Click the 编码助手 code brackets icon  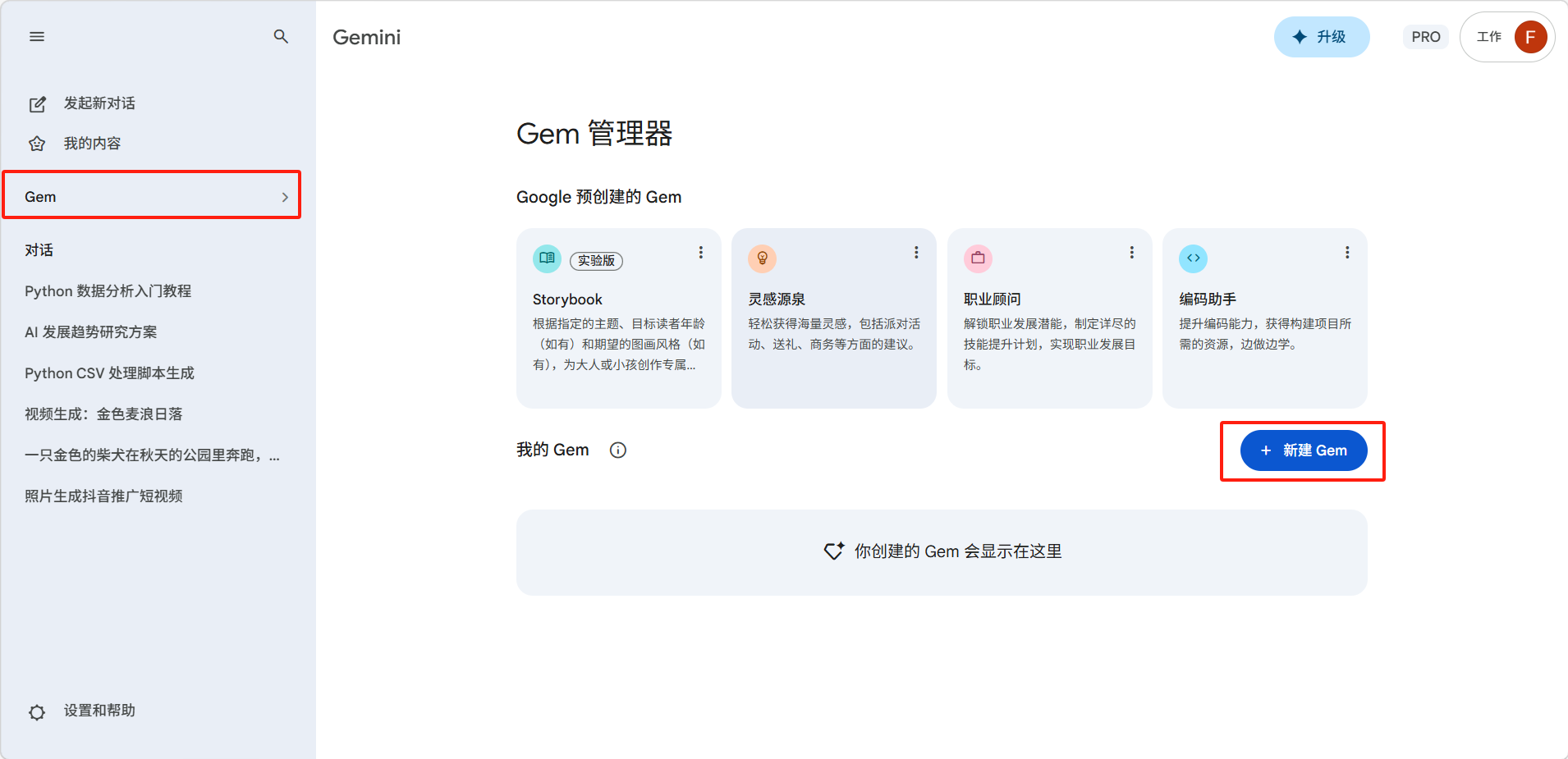point(1193,258)
